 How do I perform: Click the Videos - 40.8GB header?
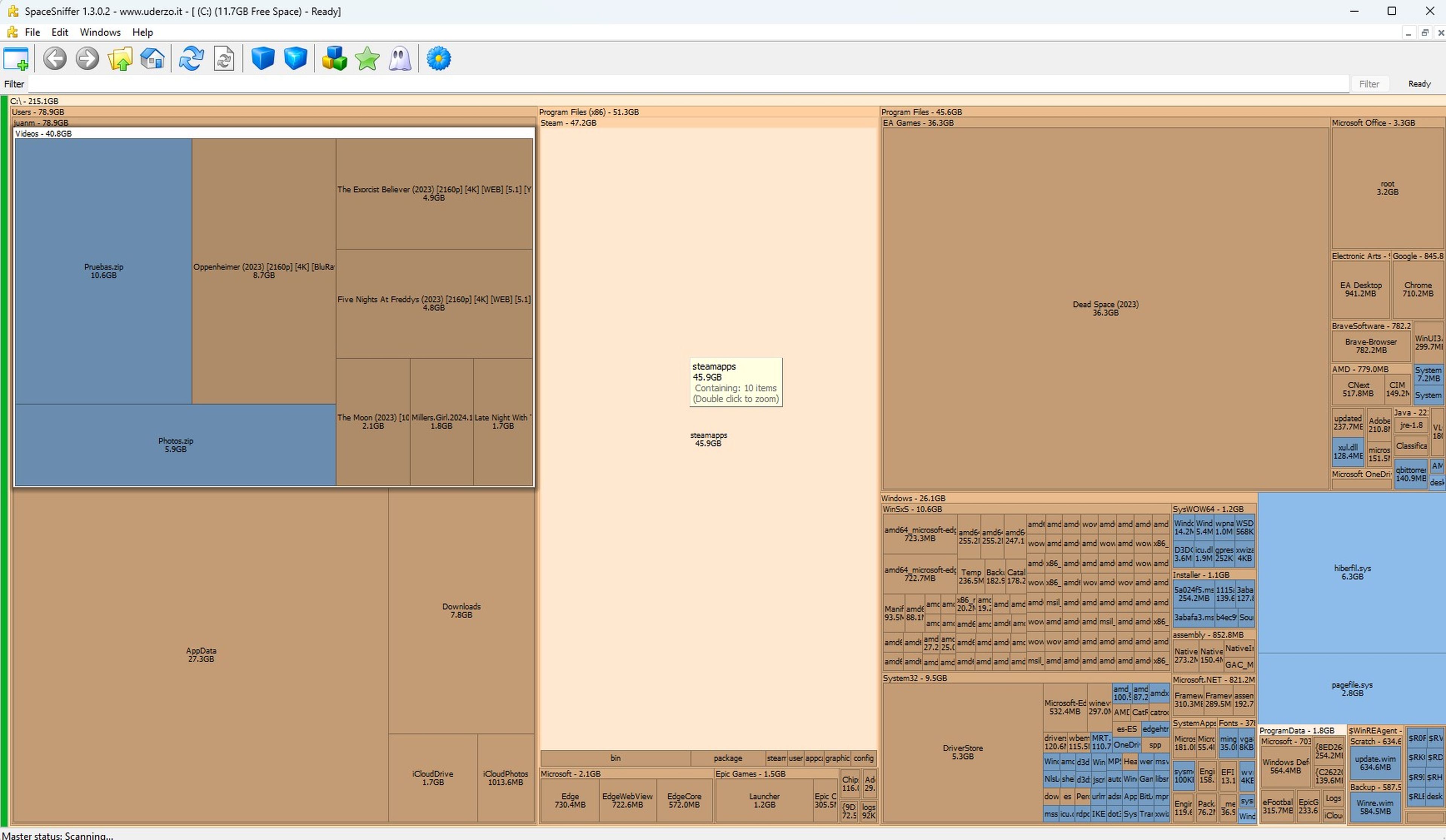pyautogui.click(x=274, y=134)
